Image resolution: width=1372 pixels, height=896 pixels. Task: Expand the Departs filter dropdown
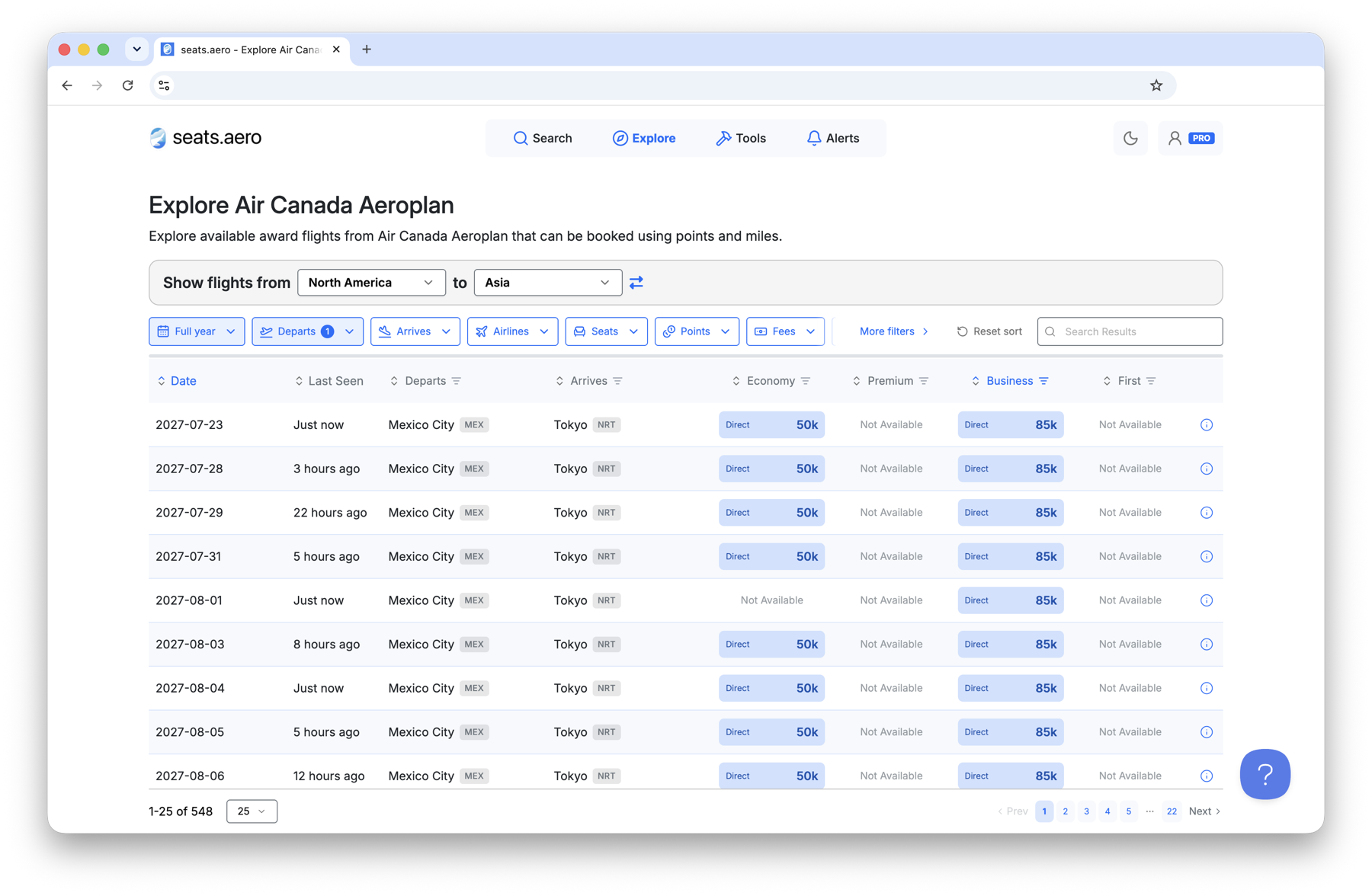(307, 331)
